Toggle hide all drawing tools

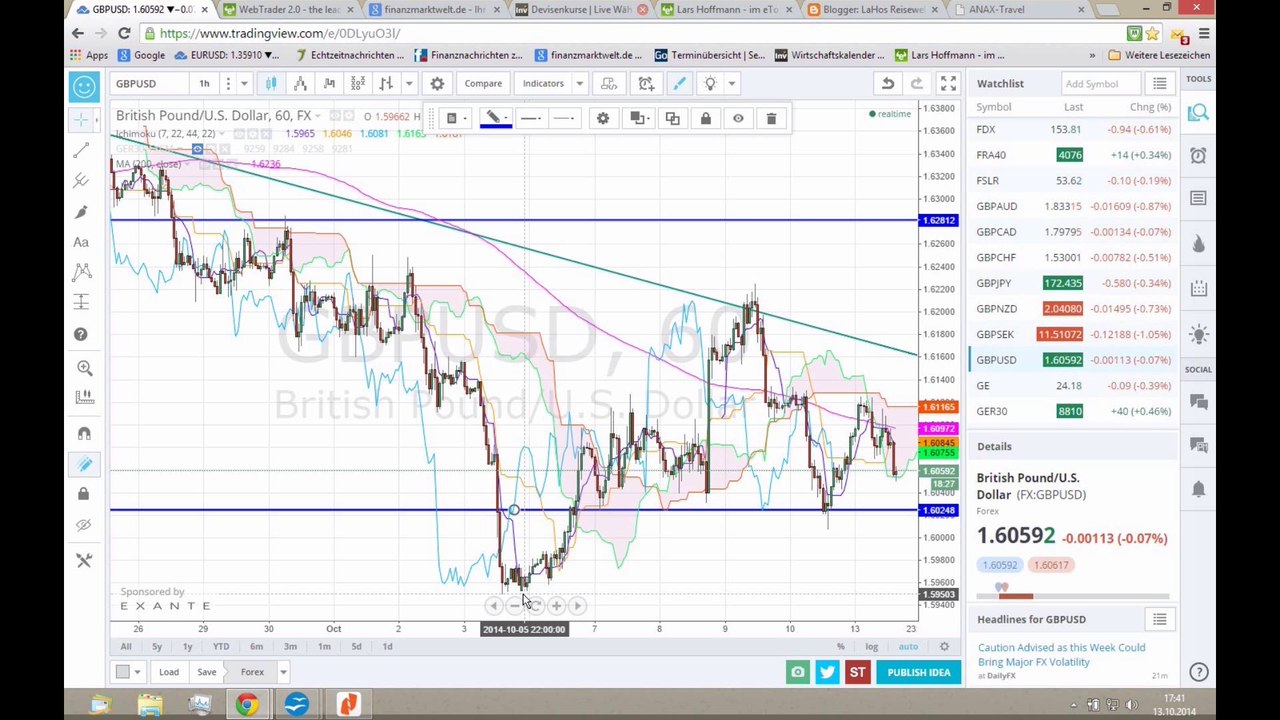pos(84,525)
